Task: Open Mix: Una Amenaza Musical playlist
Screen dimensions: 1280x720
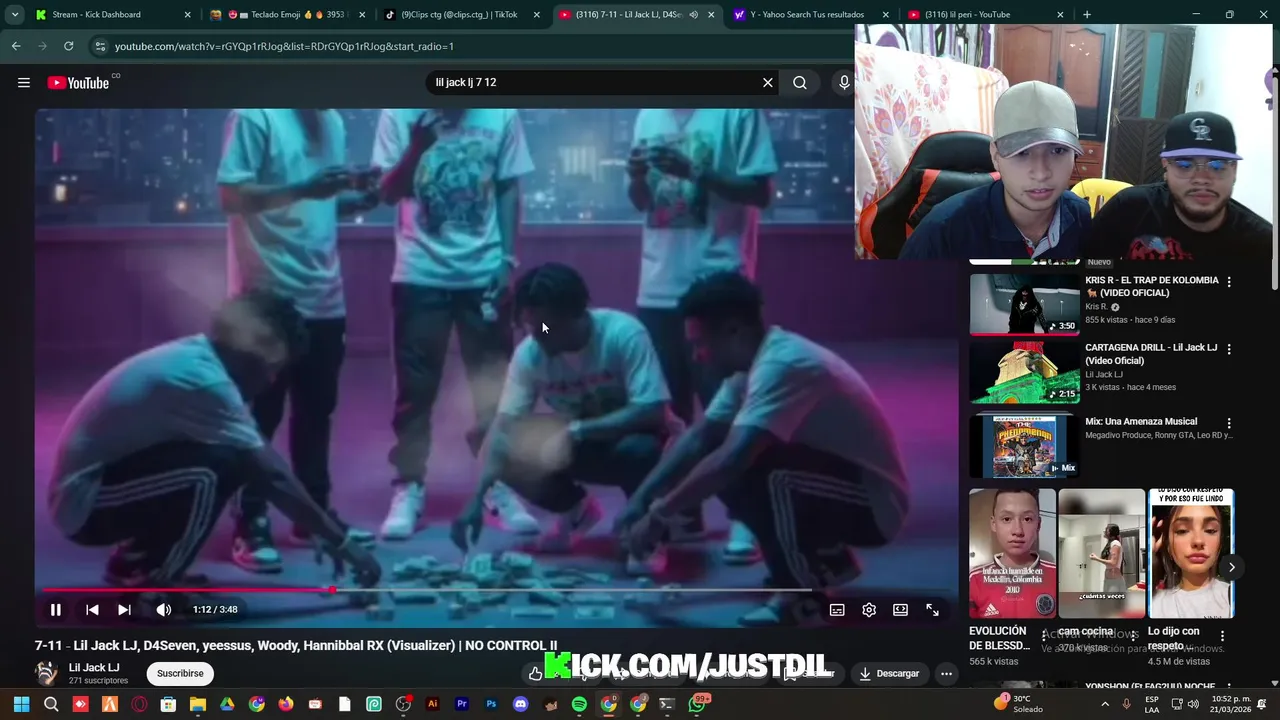Action: click(x=1141, y=422)
